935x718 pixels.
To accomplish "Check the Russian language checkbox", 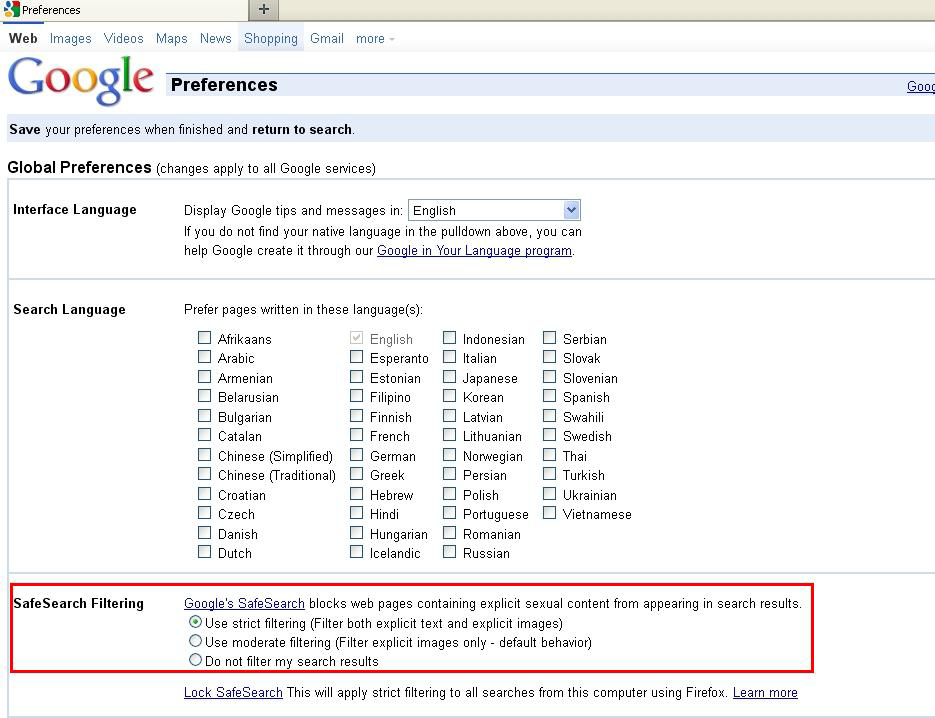I will click(x=450, y=552).
